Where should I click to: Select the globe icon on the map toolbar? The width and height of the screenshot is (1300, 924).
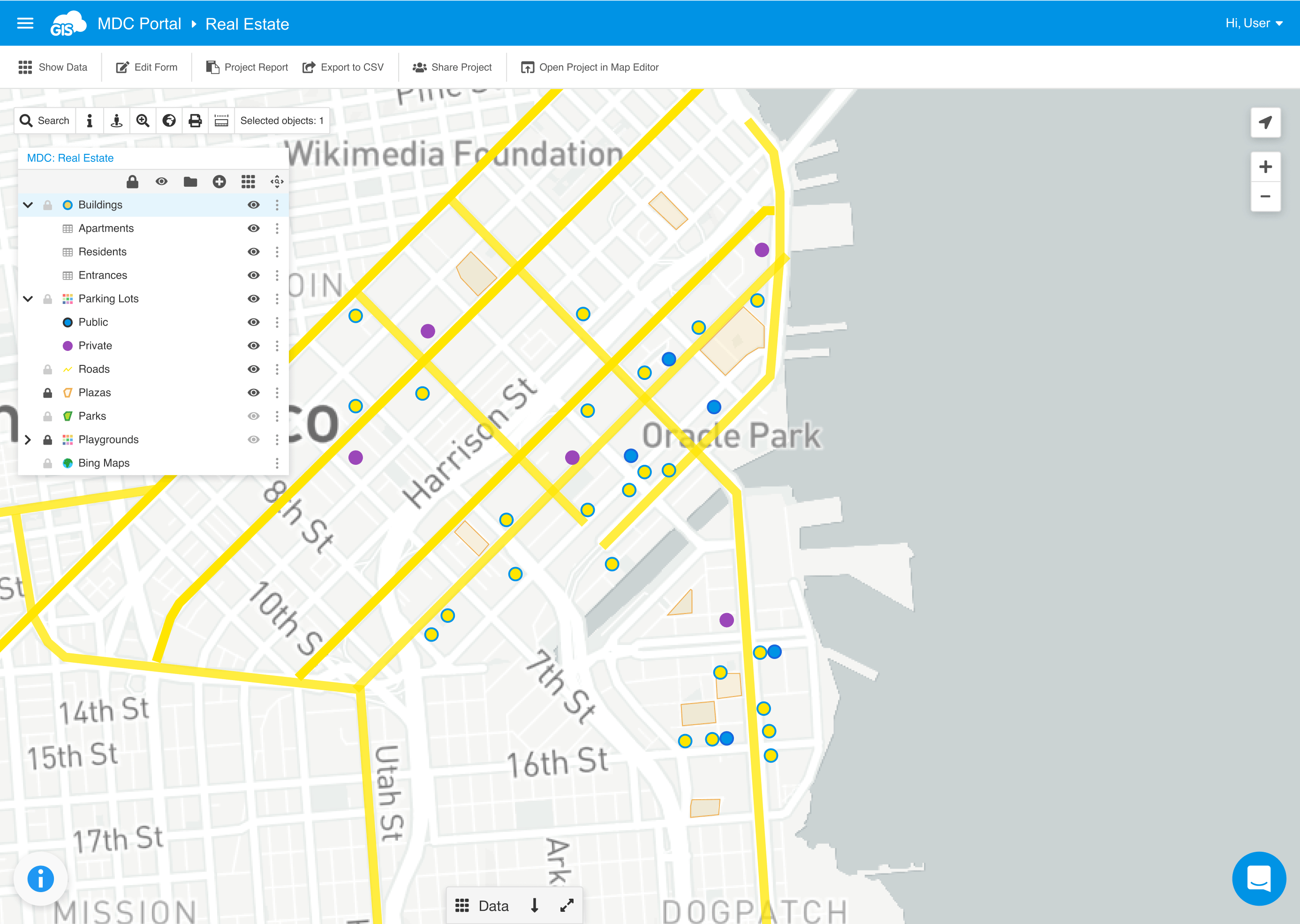click(x=169, y=120)
